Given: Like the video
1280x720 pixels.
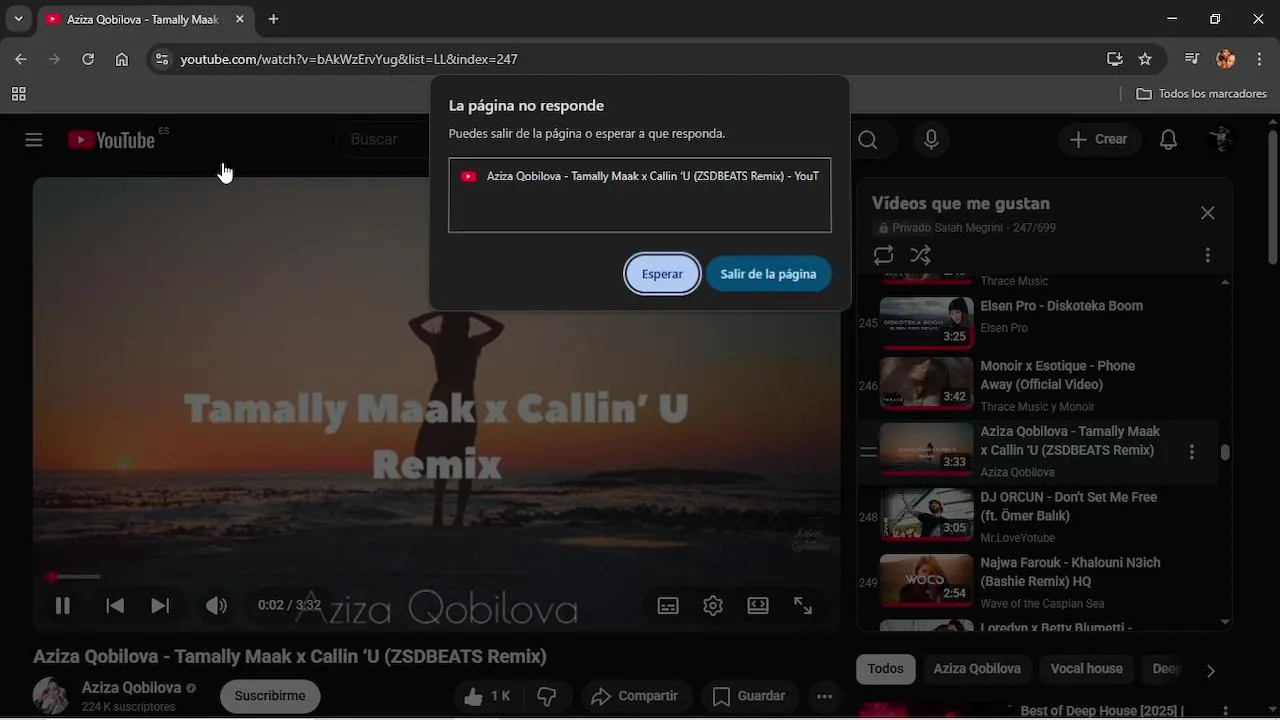Looking at the screenshot, I should click(487, 696).
